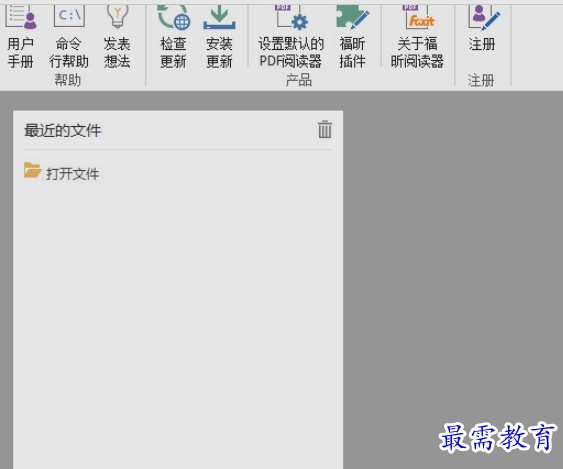Click 检查更新 to check for updates
This screenshot has width=563, height=469.
[x=173, y=36]
